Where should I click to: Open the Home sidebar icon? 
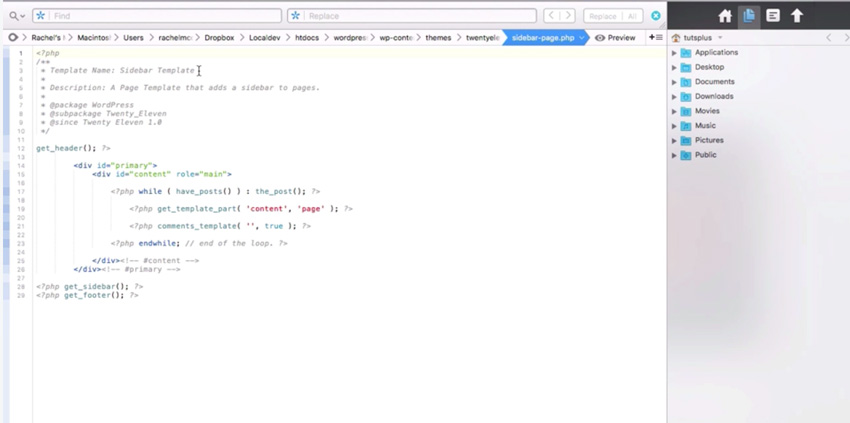[725, 16]
